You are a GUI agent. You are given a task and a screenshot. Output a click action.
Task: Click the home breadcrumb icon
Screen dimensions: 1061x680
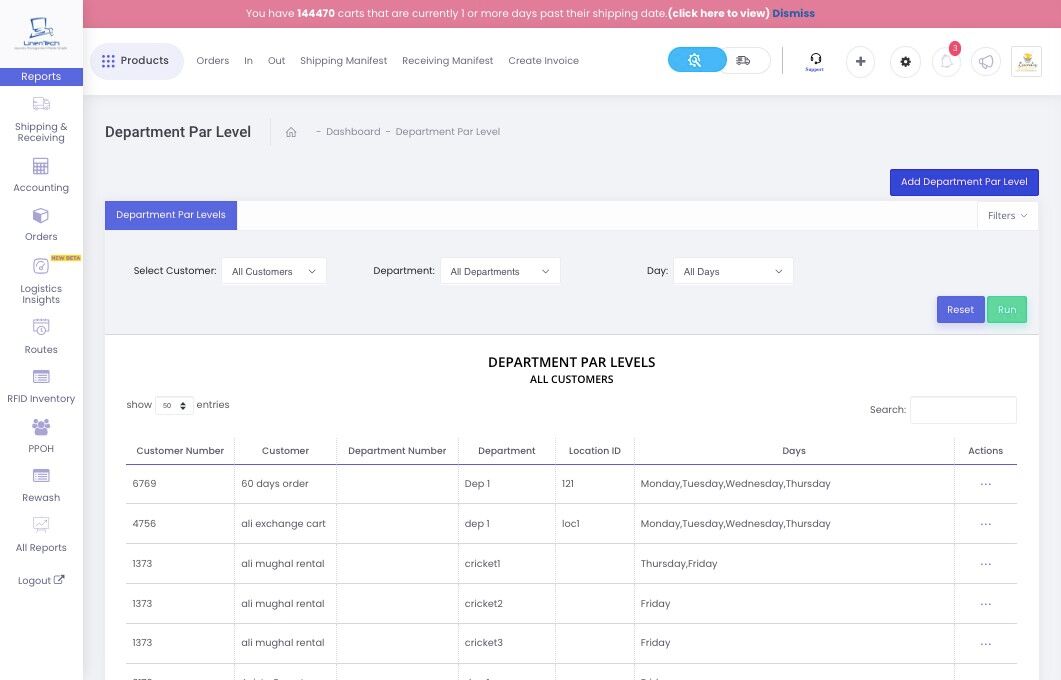(x=291, y=132)
